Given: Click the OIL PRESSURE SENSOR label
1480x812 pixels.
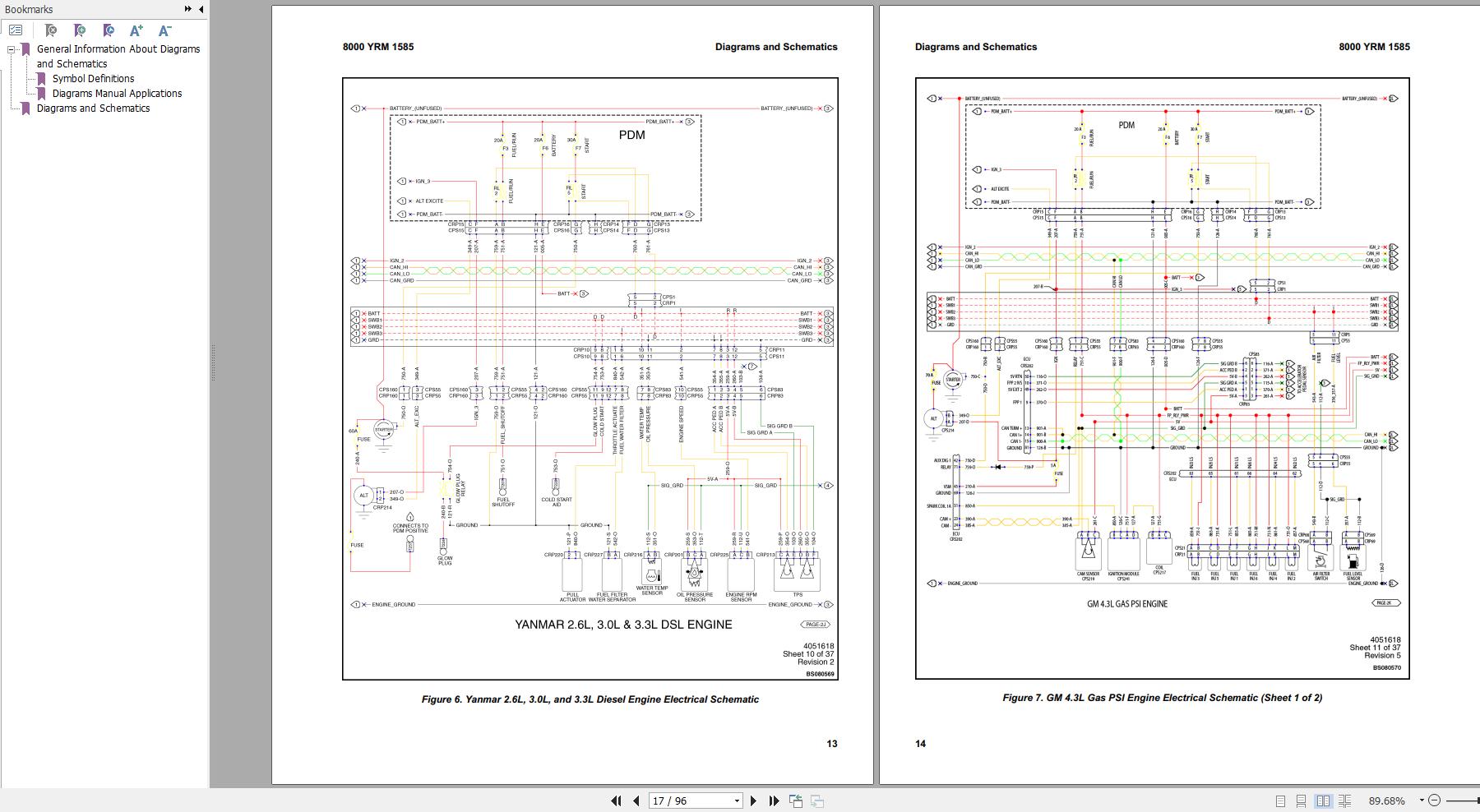Looking at the screenshot, I should point(695,597).
